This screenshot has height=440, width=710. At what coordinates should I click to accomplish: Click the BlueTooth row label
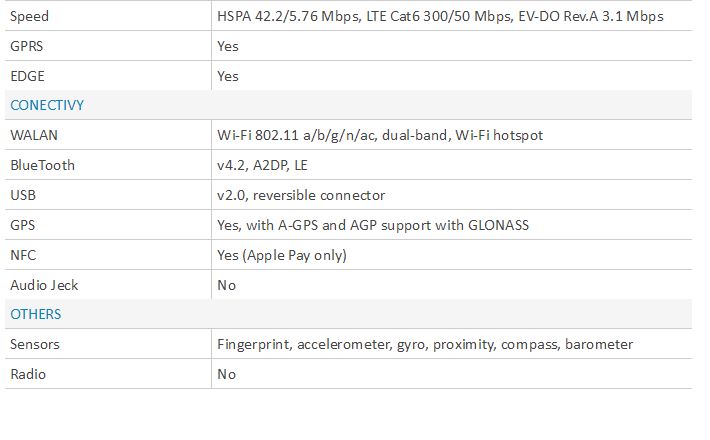pos(42,165)
